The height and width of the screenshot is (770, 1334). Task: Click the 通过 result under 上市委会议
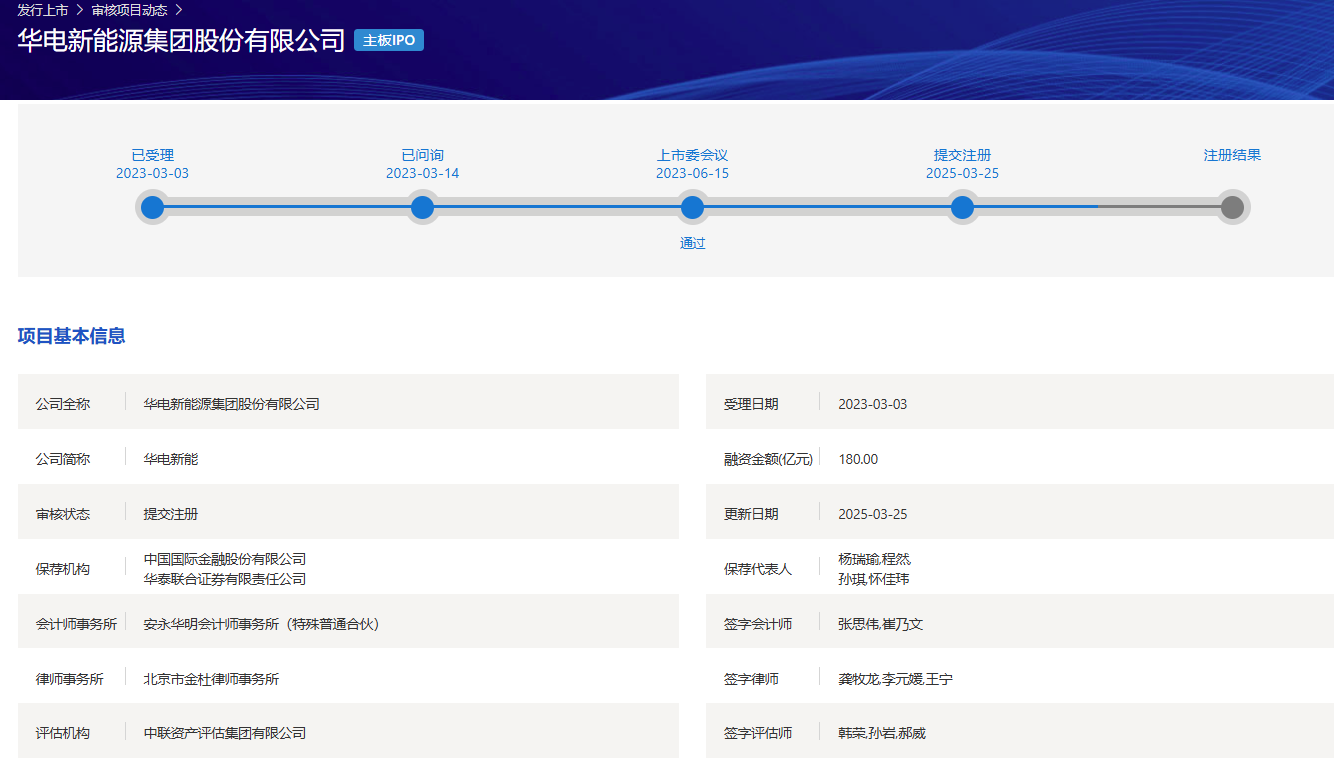coord(692,243)
